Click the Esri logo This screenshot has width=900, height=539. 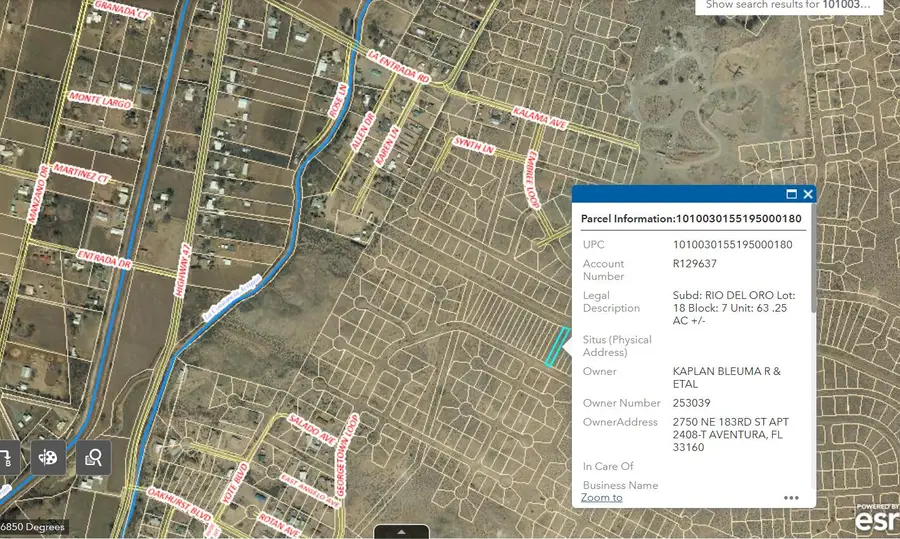pos(877,521)
